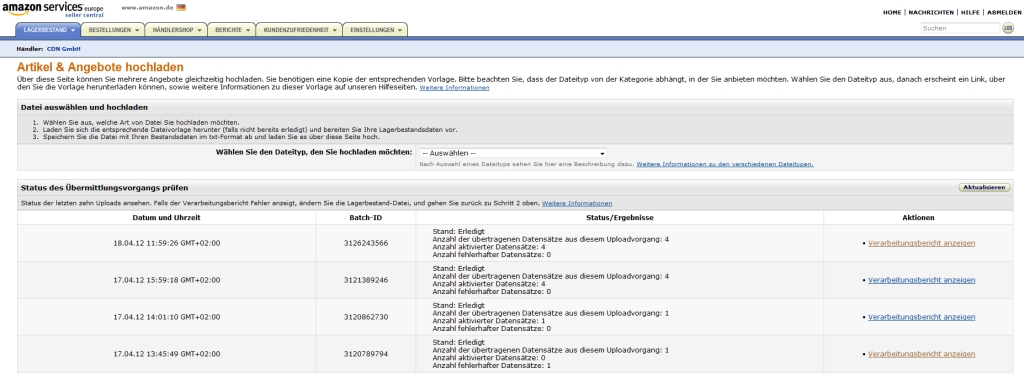Viewport: 1024px width, 374px height.
Task: Expand the Händlershop dropdown arrow
Action: tap(199, 30)
